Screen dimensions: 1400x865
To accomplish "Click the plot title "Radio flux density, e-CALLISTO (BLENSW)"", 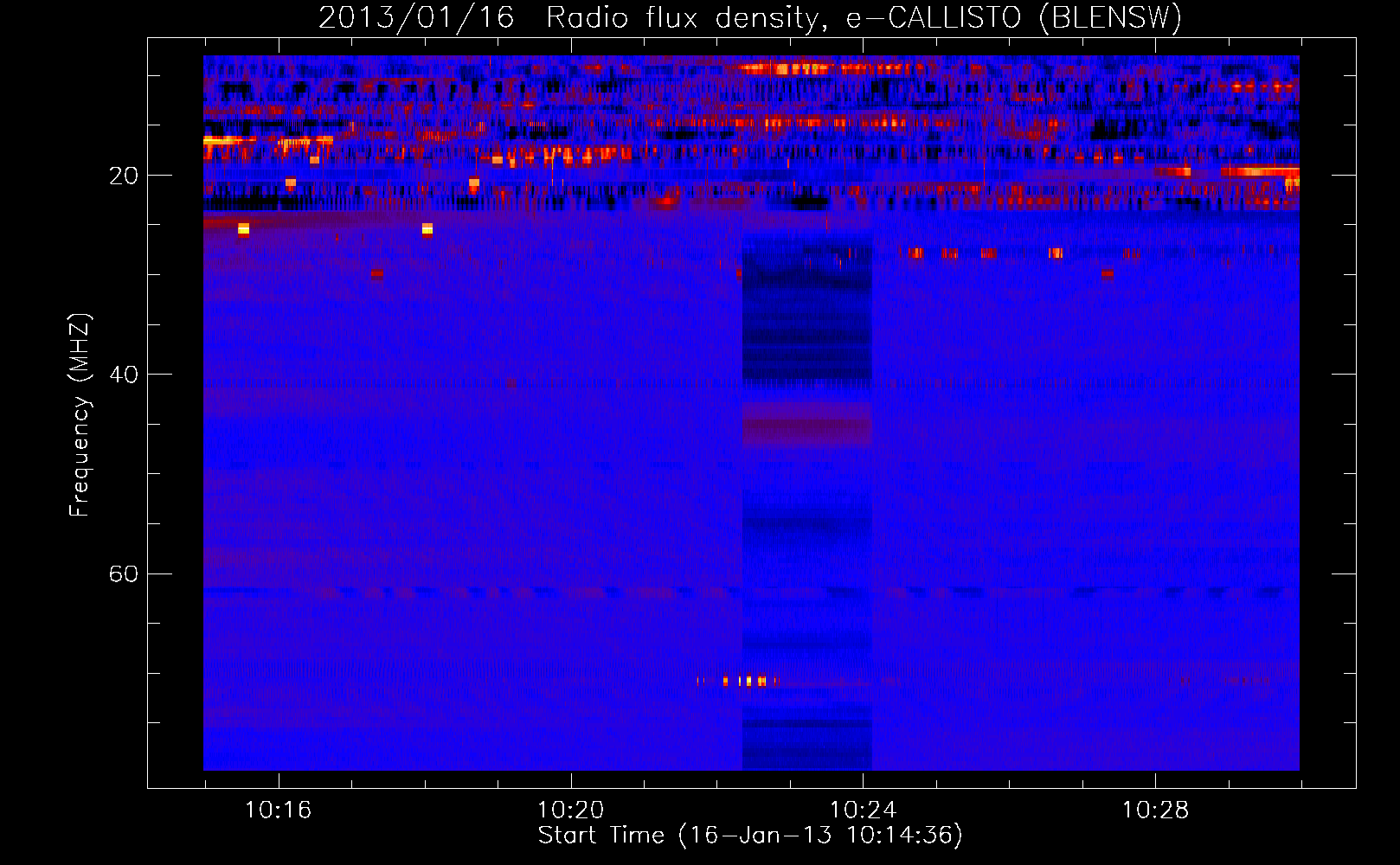I will point(864,17).
